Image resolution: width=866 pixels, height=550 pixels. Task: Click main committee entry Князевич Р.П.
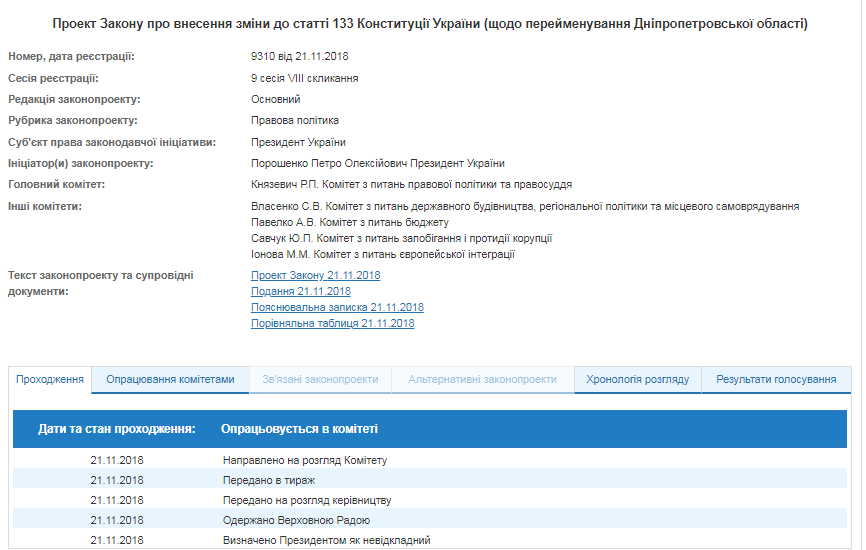point(411,184)
